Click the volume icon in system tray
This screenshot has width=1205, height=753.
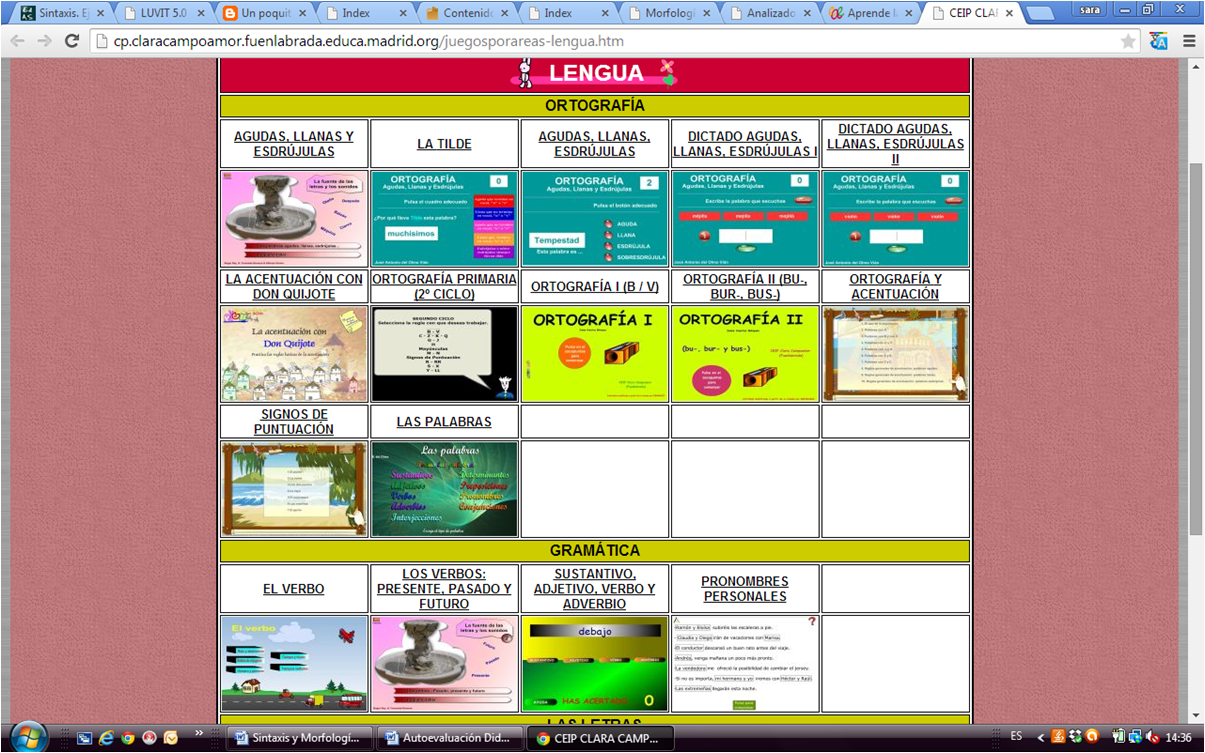1152,737
